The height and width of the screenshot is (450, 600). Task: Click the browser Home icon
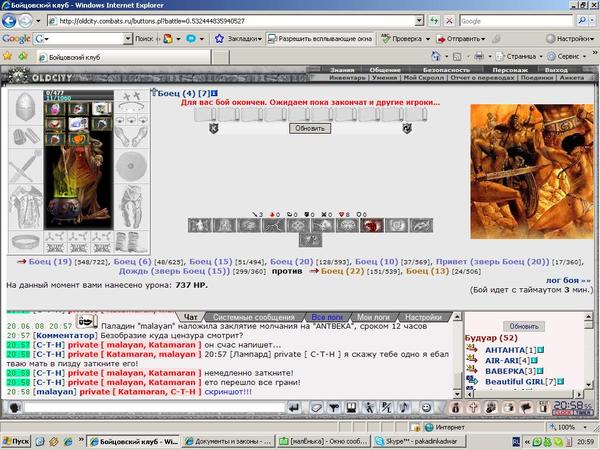click(x=436, y=56)
